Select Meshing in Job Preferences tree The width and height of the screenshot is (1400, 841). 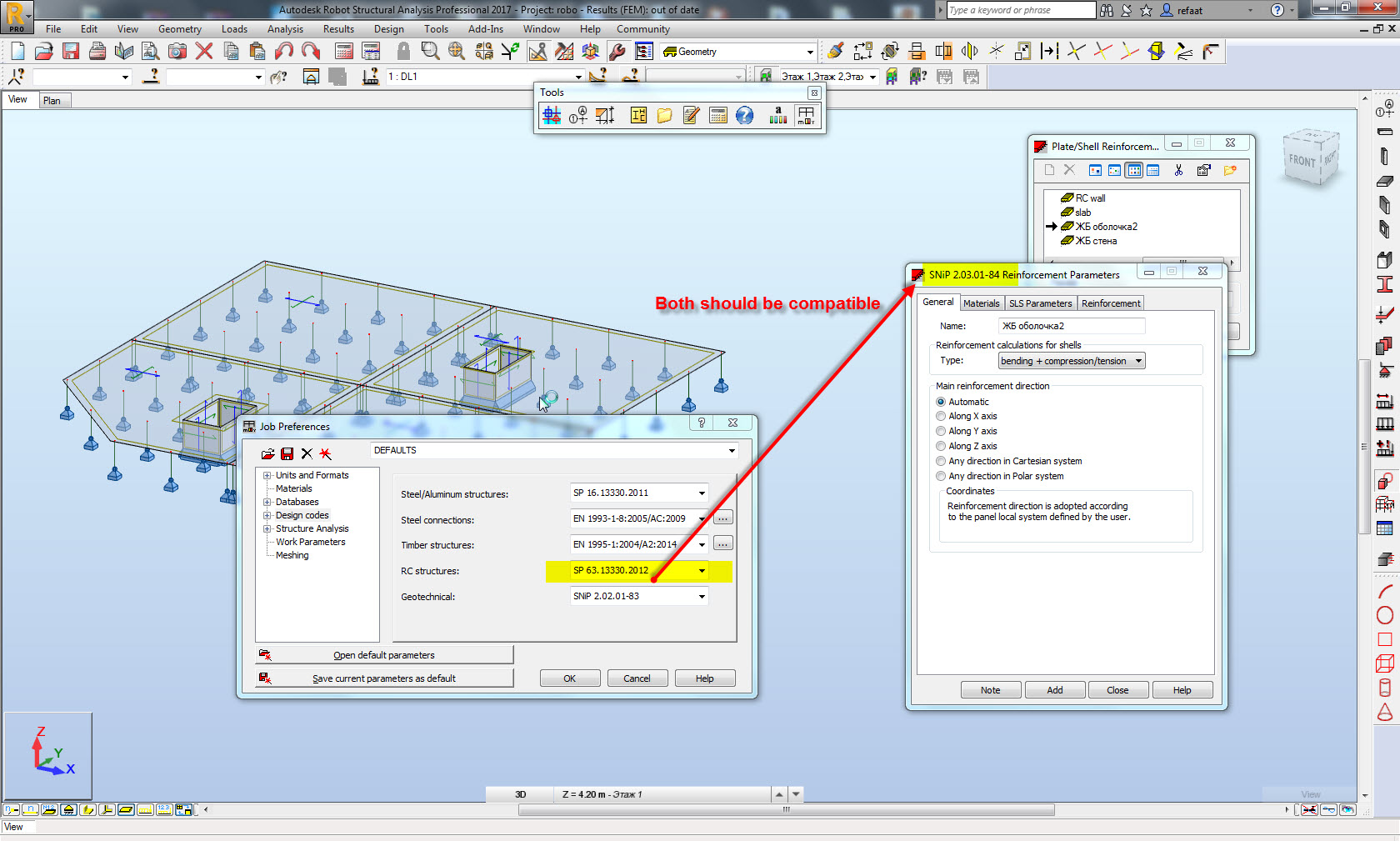292,555
